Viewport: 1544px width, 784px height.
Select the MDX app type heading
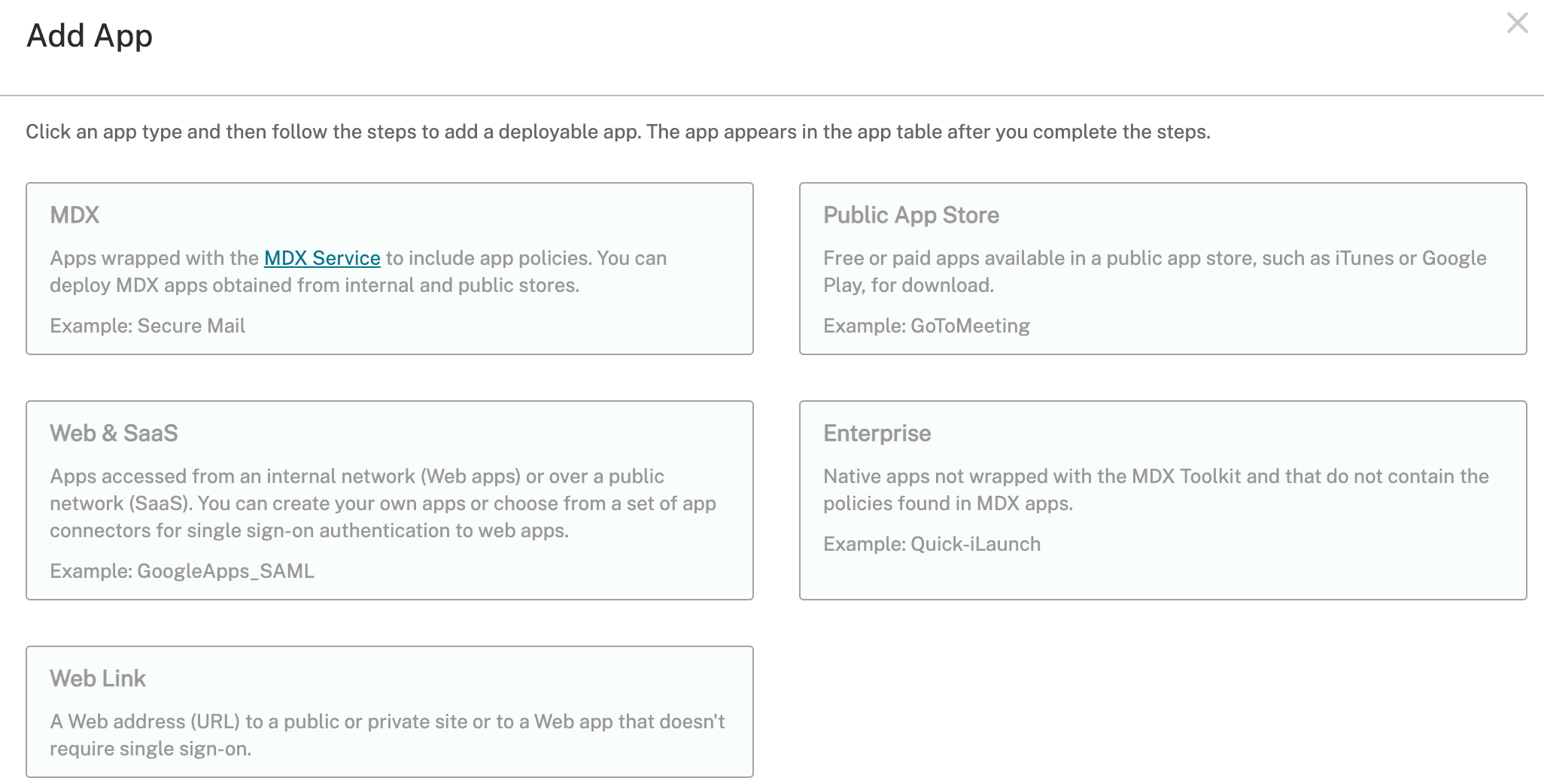74,215
